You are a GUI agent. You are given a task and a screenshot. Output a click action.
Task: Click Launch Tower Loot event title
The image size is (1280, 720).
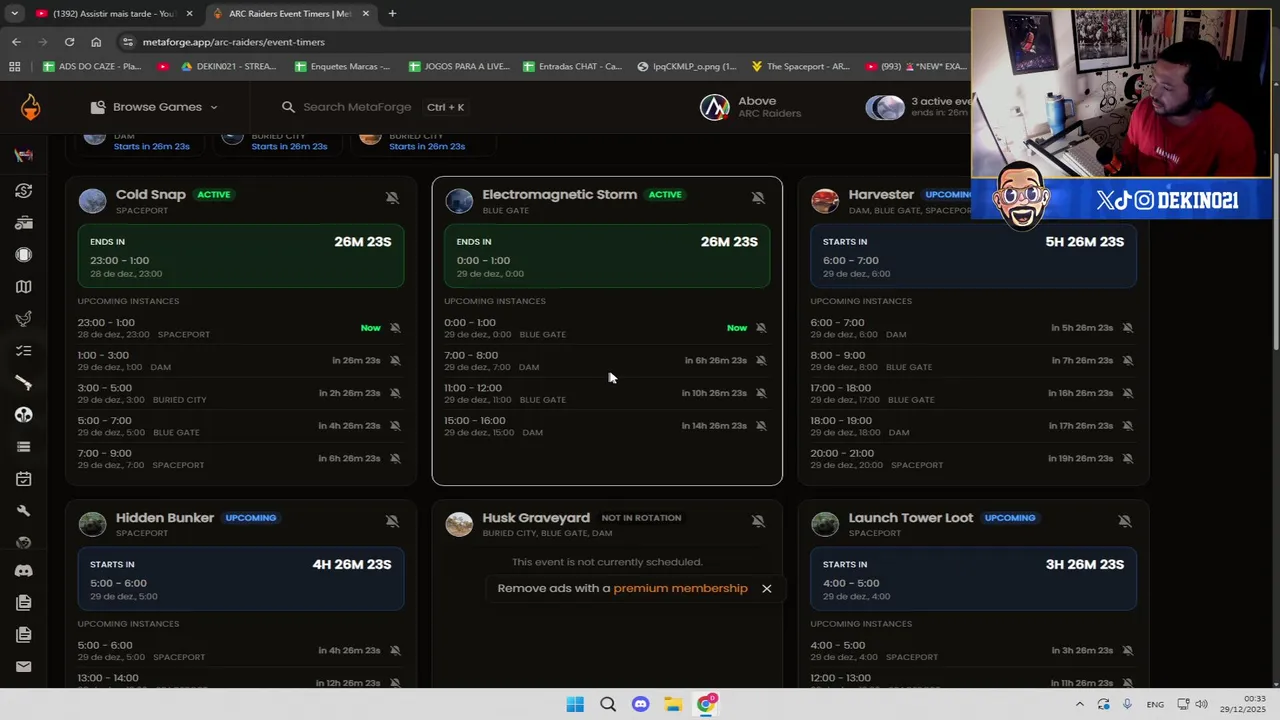(911, 517)
